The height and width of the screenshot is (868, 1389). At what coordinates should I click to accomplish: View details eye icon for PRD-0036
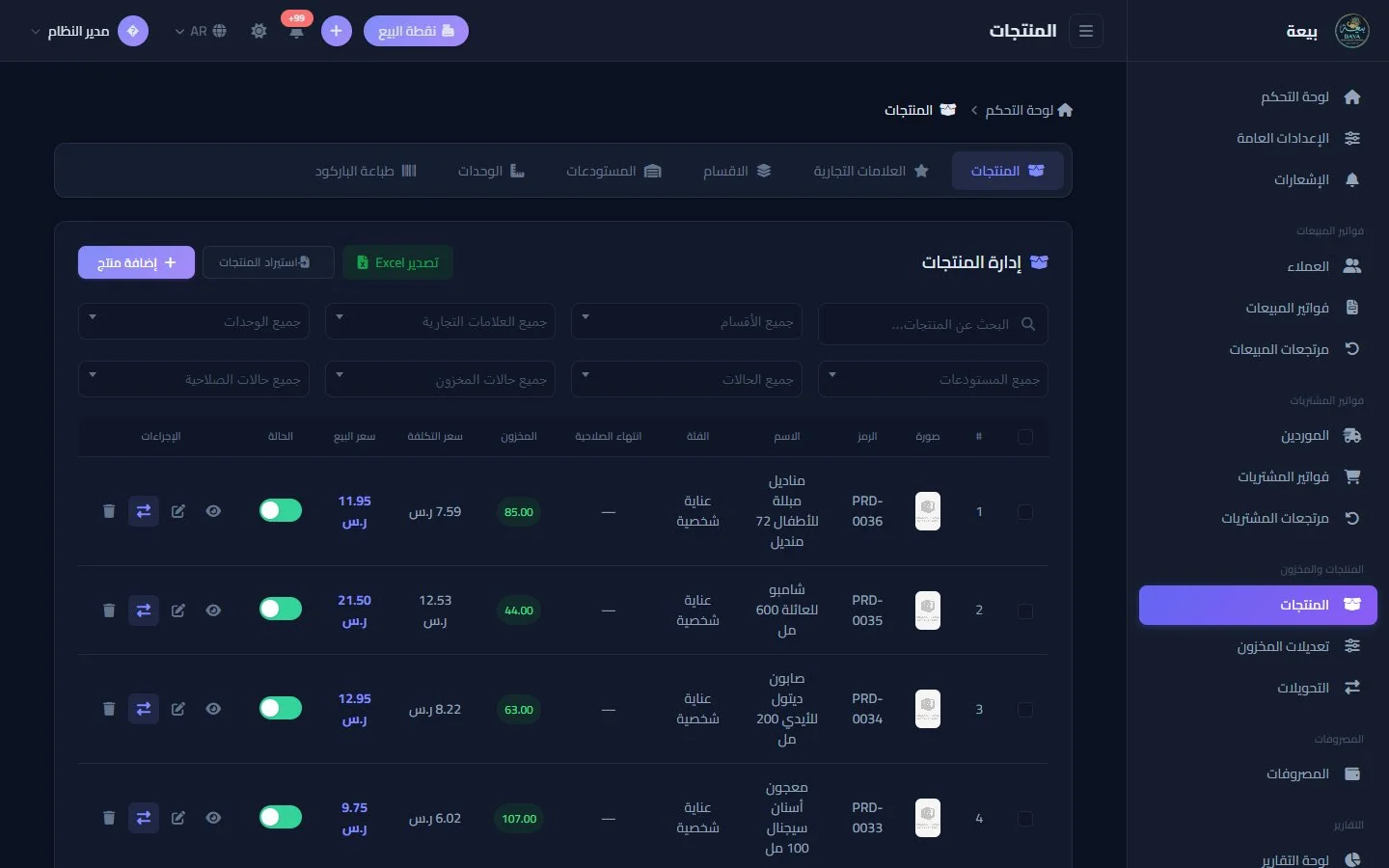point(213,511)
